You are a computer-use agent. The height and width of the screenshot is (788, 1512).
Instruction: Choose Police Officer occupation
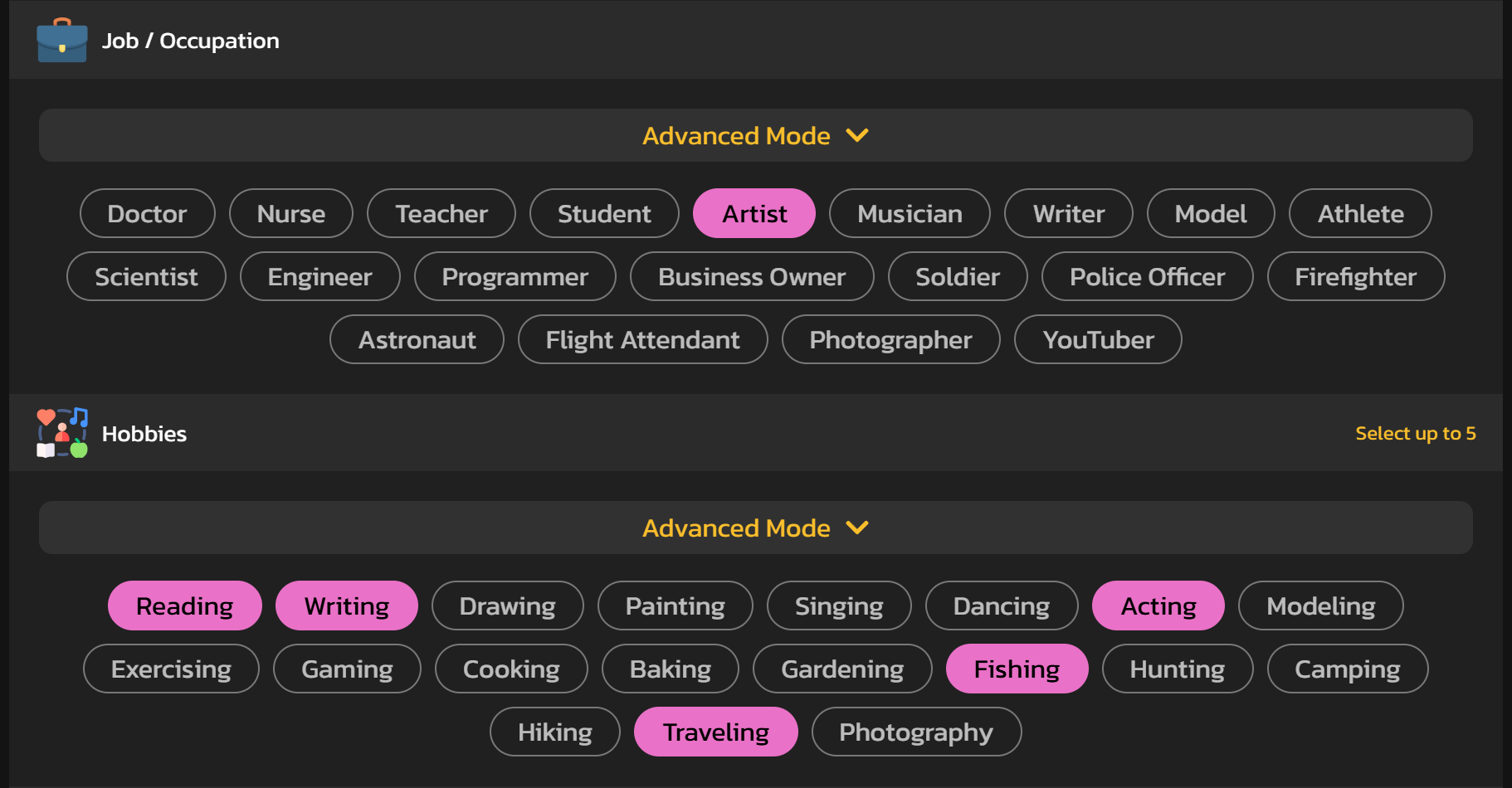1148,276
